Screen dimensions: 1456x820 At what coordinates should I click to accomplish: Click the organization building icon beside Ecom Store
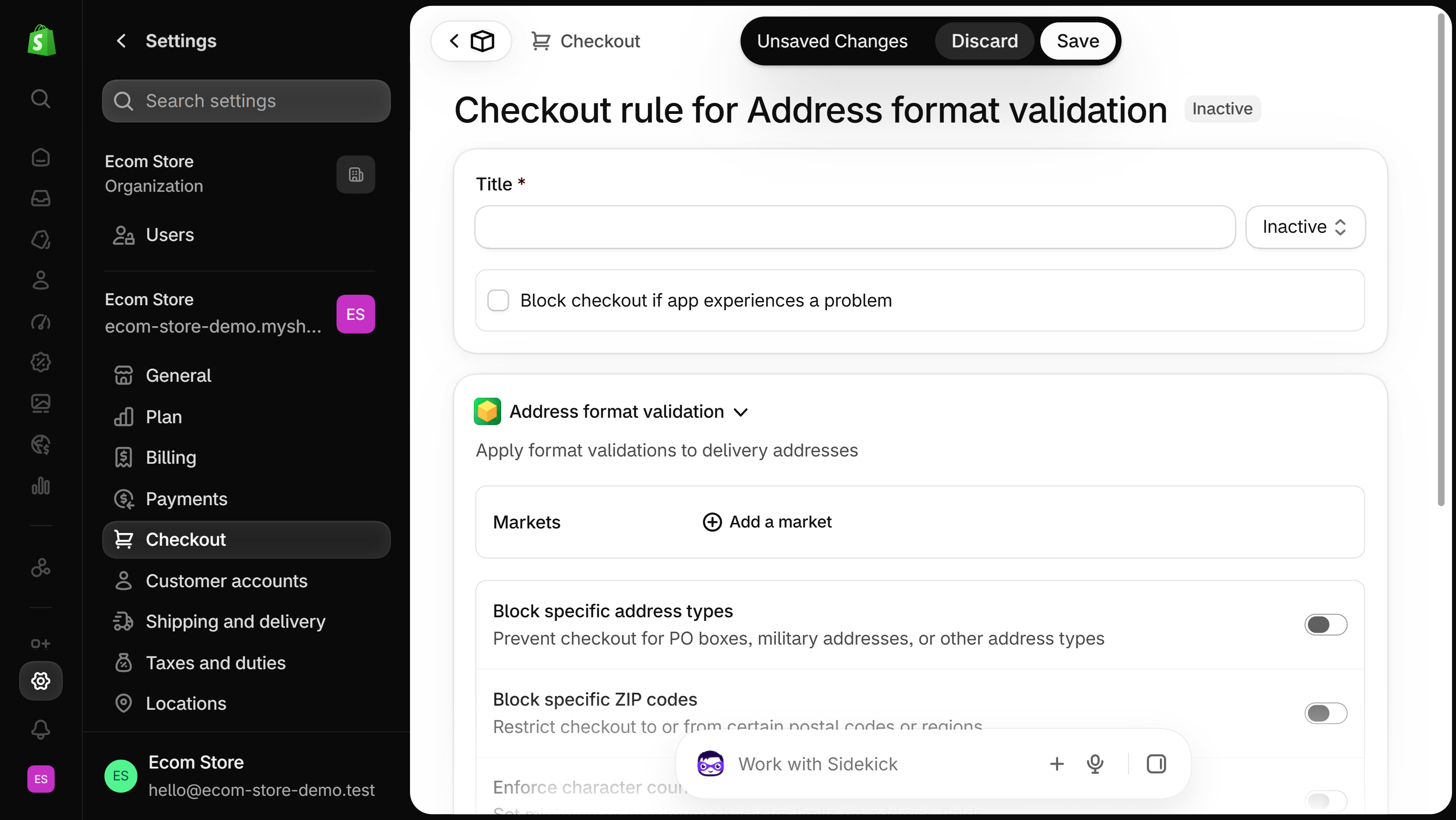(x=355, y=174)
